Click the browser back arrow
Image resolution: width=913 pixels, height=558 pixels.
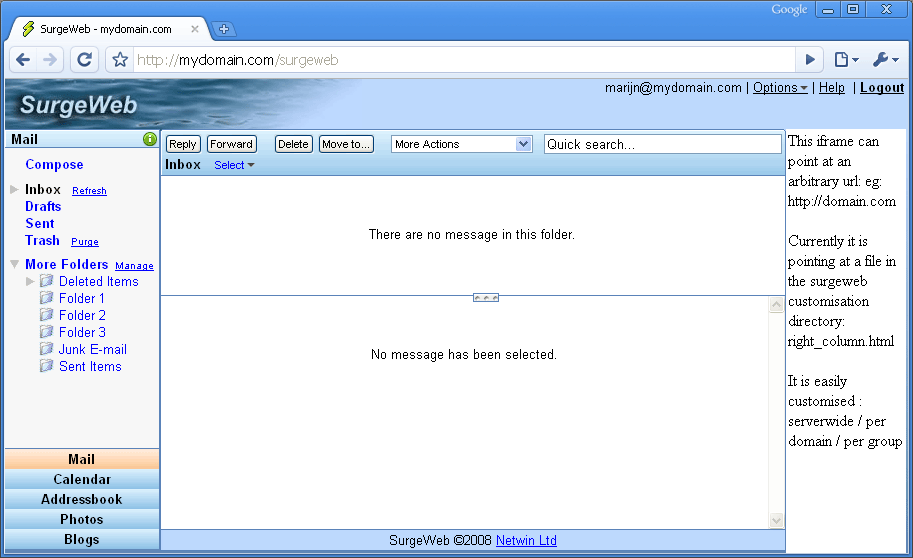click(x=23, y=60)
